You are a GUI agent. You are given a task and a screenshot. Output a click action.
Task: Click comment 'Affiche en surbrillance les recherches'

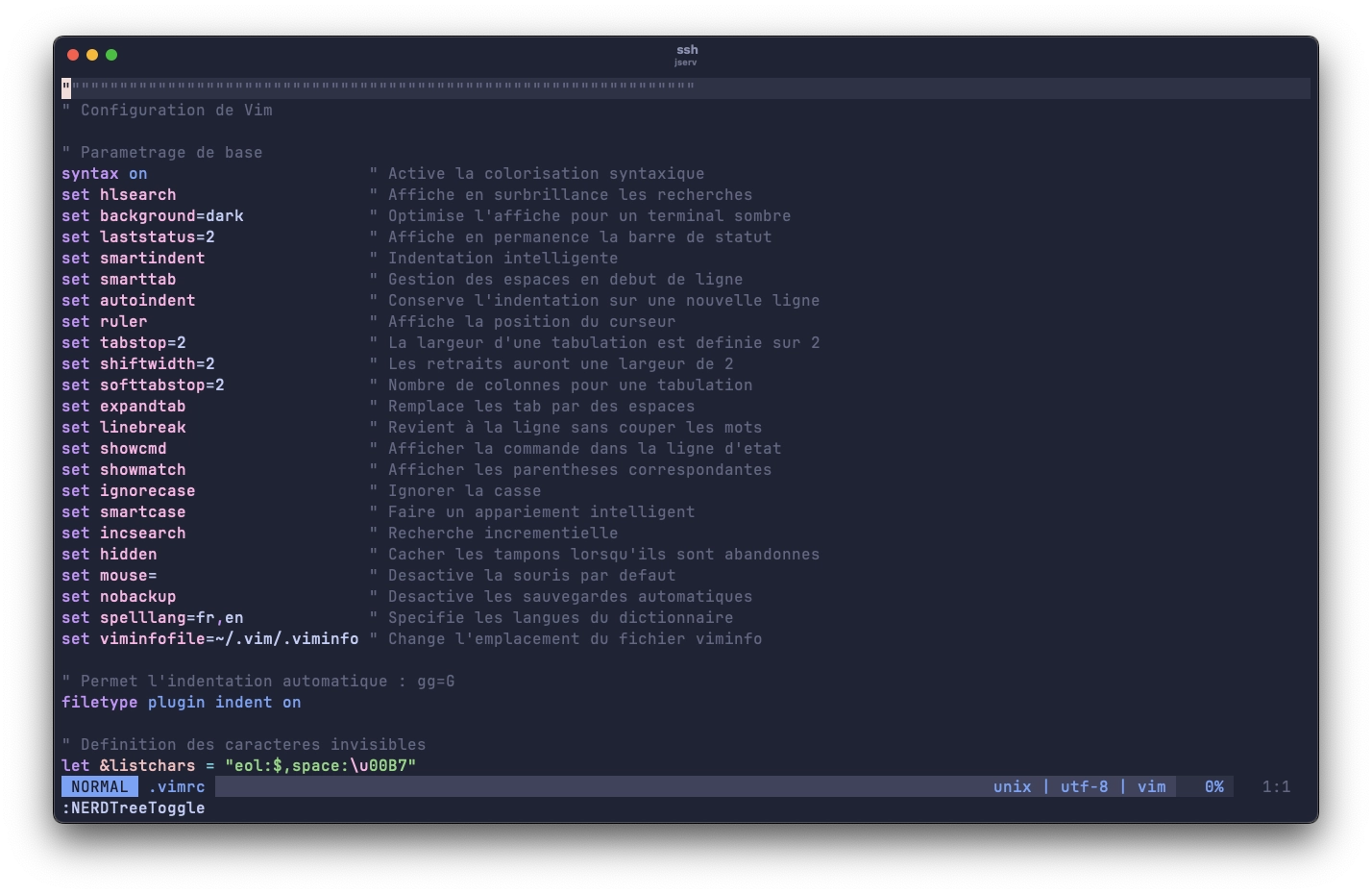pos(571,195)
